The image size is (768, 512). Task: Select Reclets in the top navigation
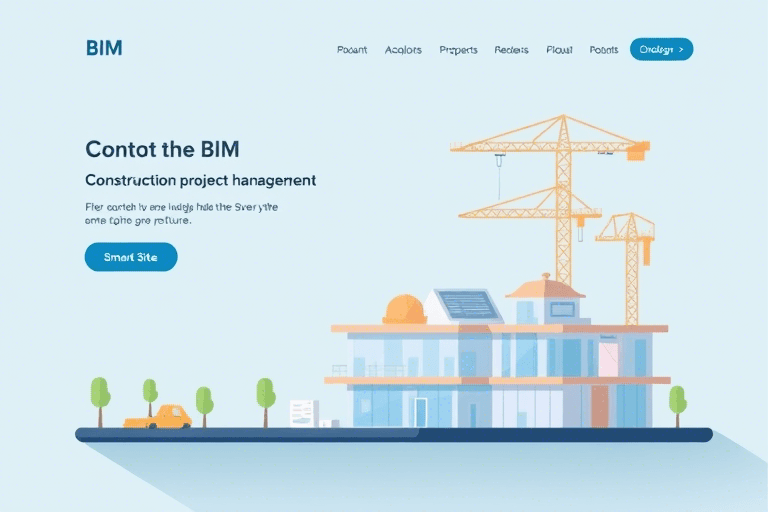[511, 49]
